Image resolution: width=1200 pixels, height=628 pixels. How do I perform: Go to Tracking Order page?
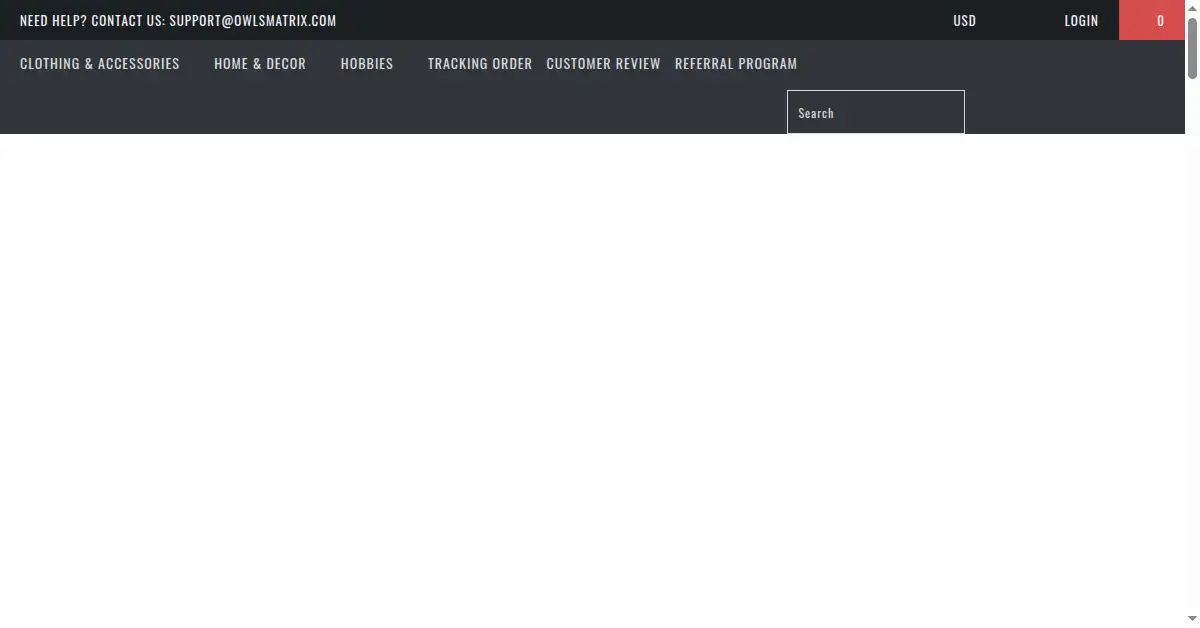480,64
